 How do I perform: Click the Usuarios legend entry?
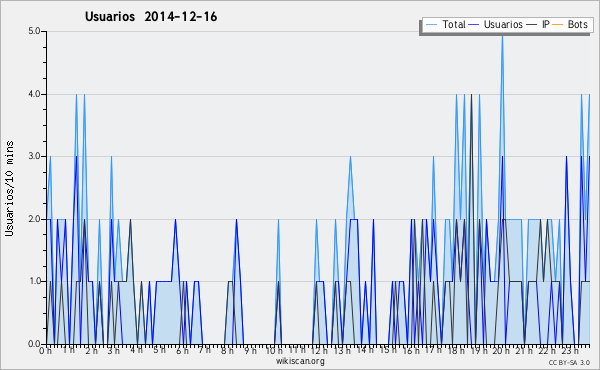(496, 24)
